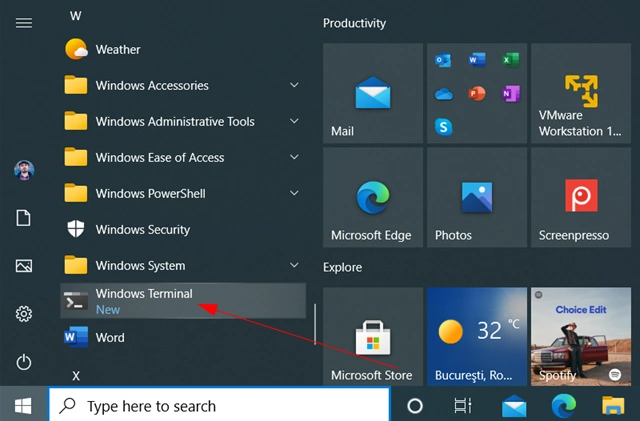Expand the Windows Administrative Tools chevron
This screenshot has width=640, height=421.
(x=294, y=121)
